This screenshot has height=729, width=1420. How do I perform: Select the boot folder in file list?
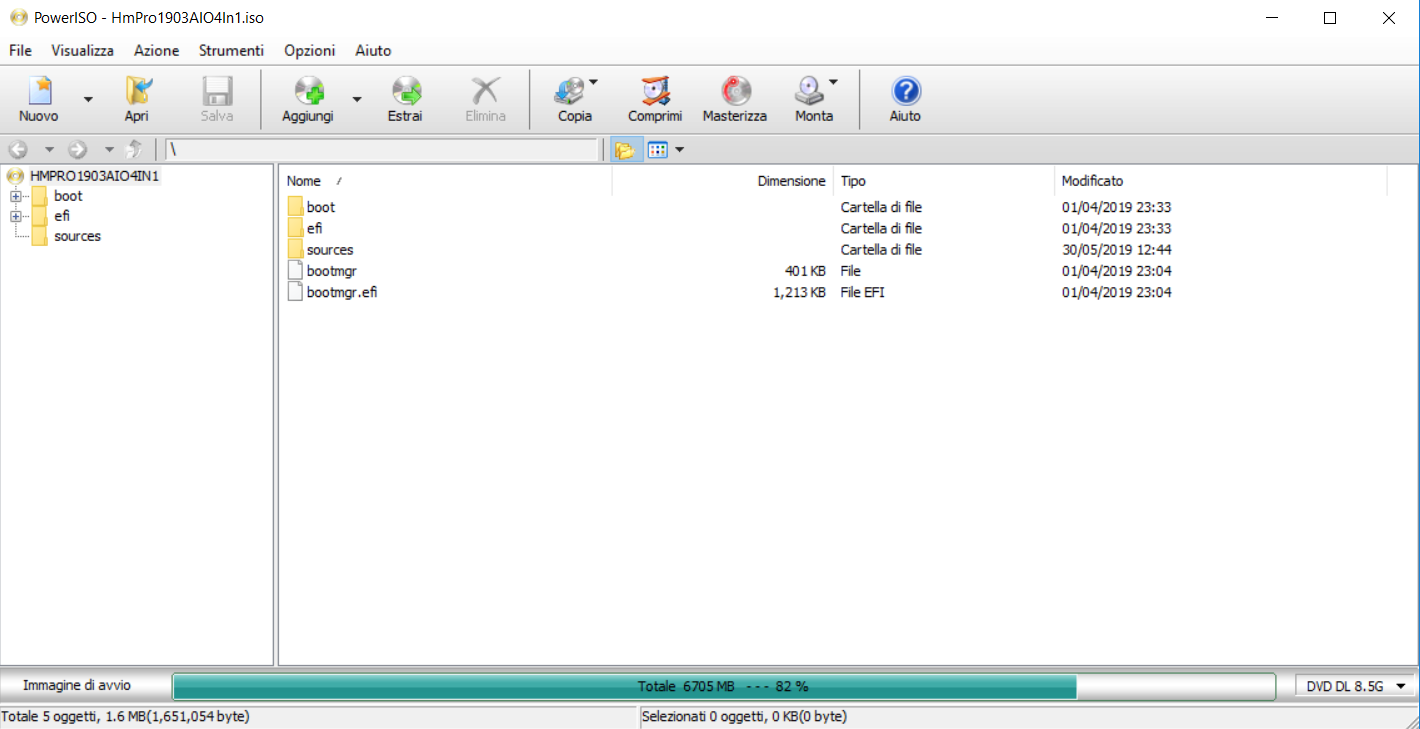[x=321, y=207]
